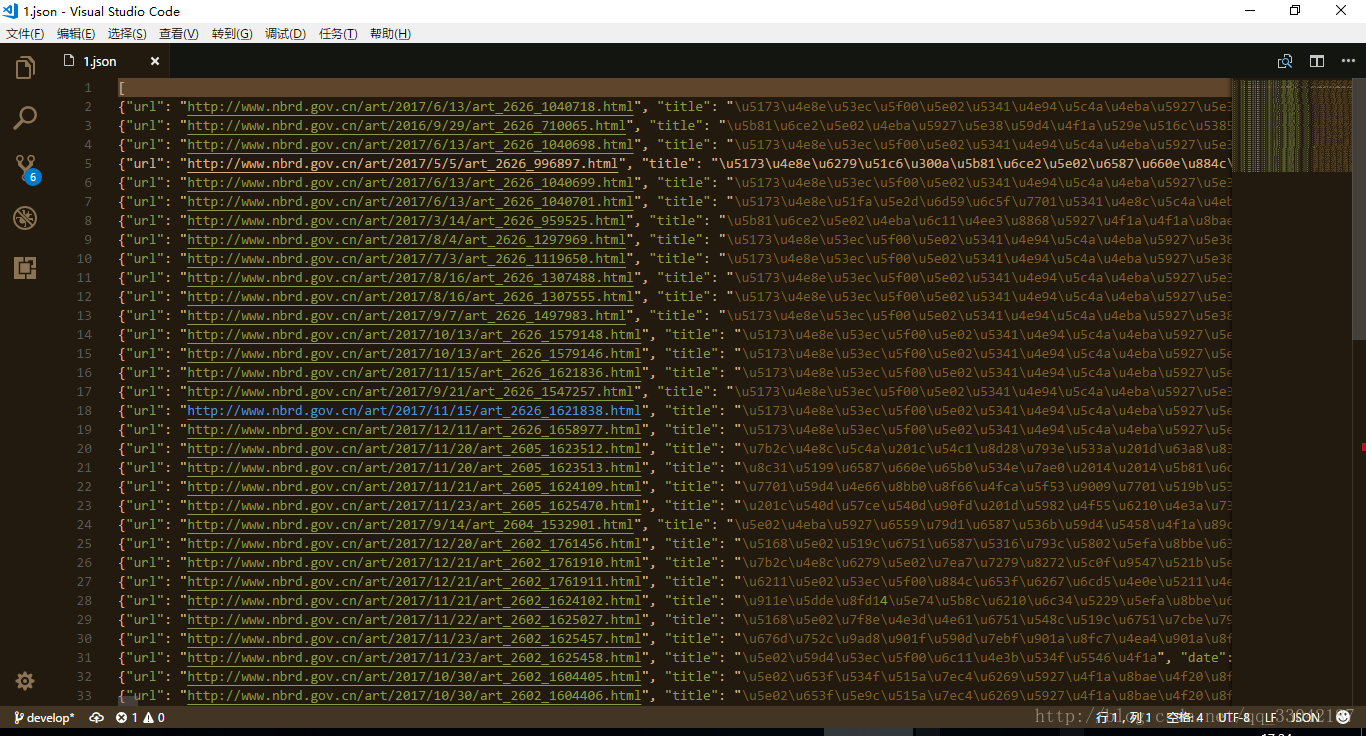1366x736 pixels.
Task: Click line number 18 in gutter
Action: (84, 410)
